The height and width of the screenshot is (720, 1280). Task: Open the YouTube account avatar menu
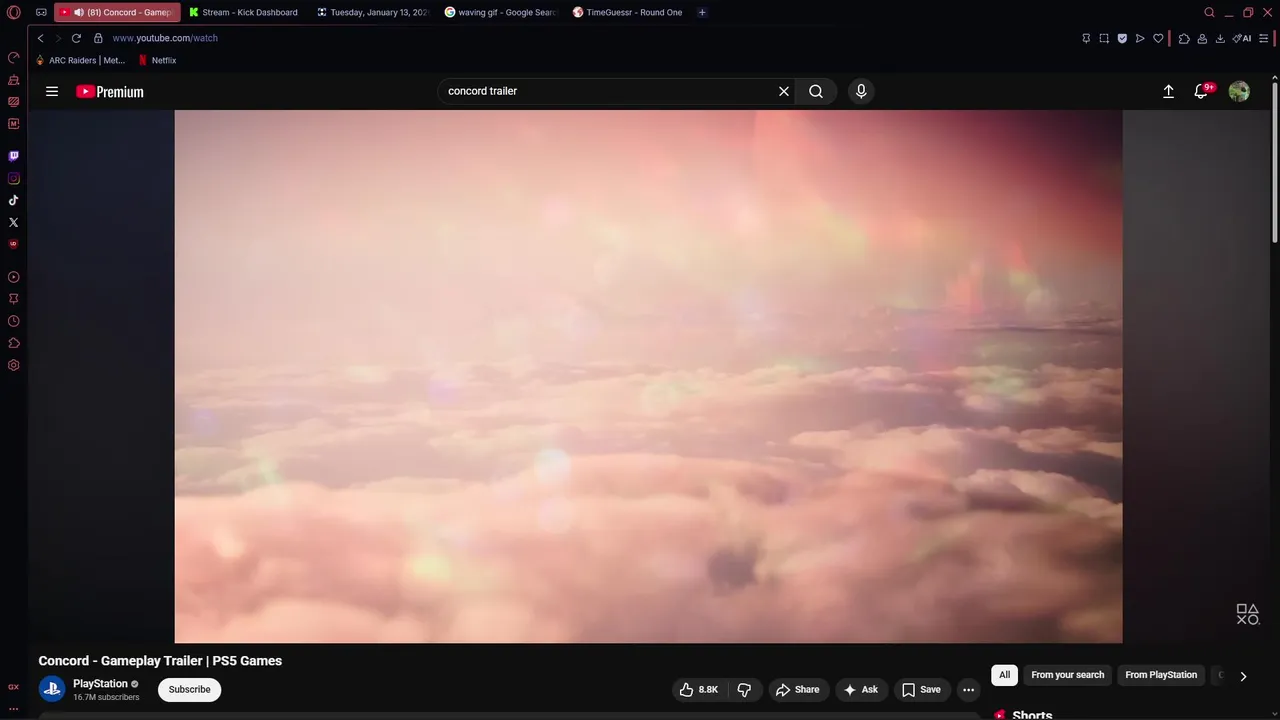[1239, 91]
